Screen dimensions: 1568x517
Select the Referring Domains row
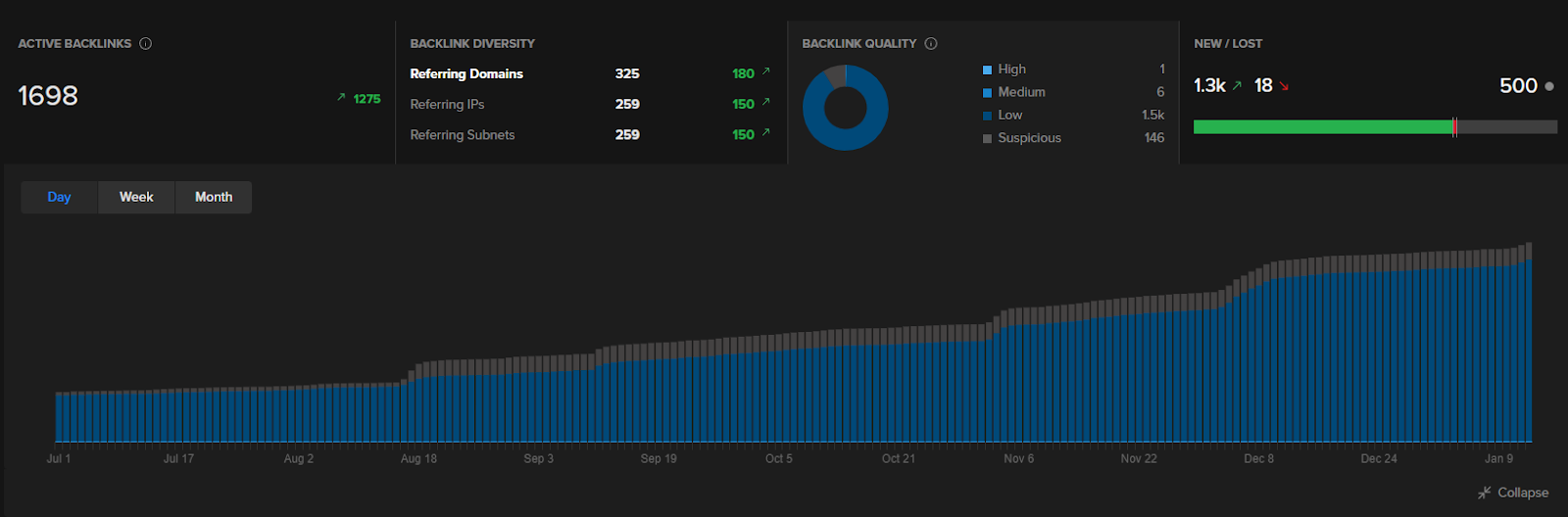tap(466, 73)
